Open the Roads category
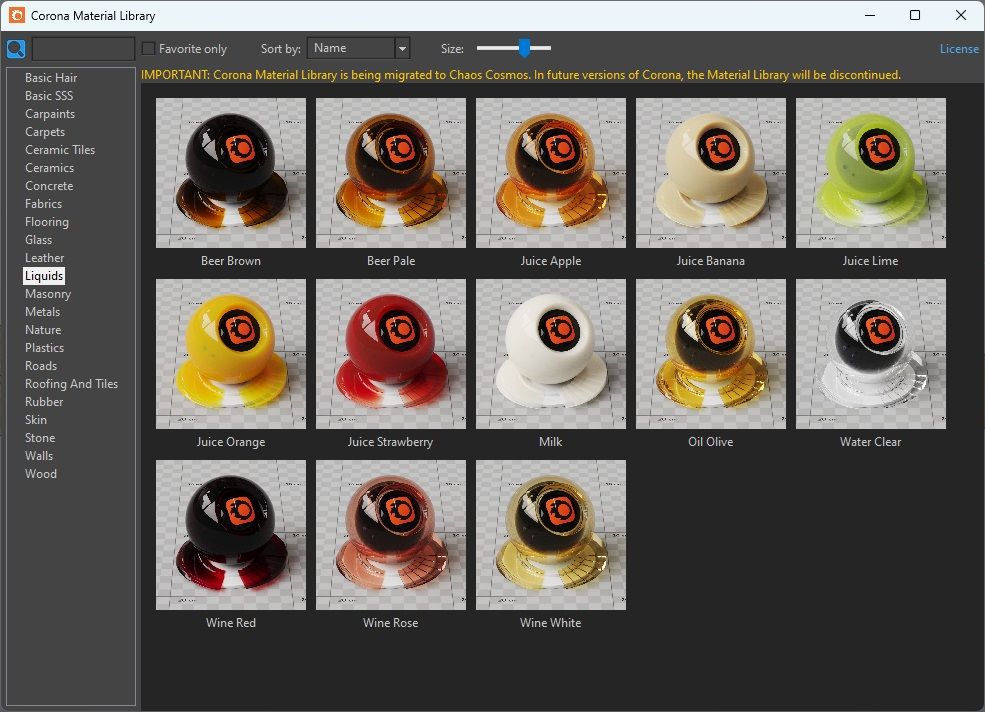This screenshot has height=712, width=985. [x=41, y=366]
